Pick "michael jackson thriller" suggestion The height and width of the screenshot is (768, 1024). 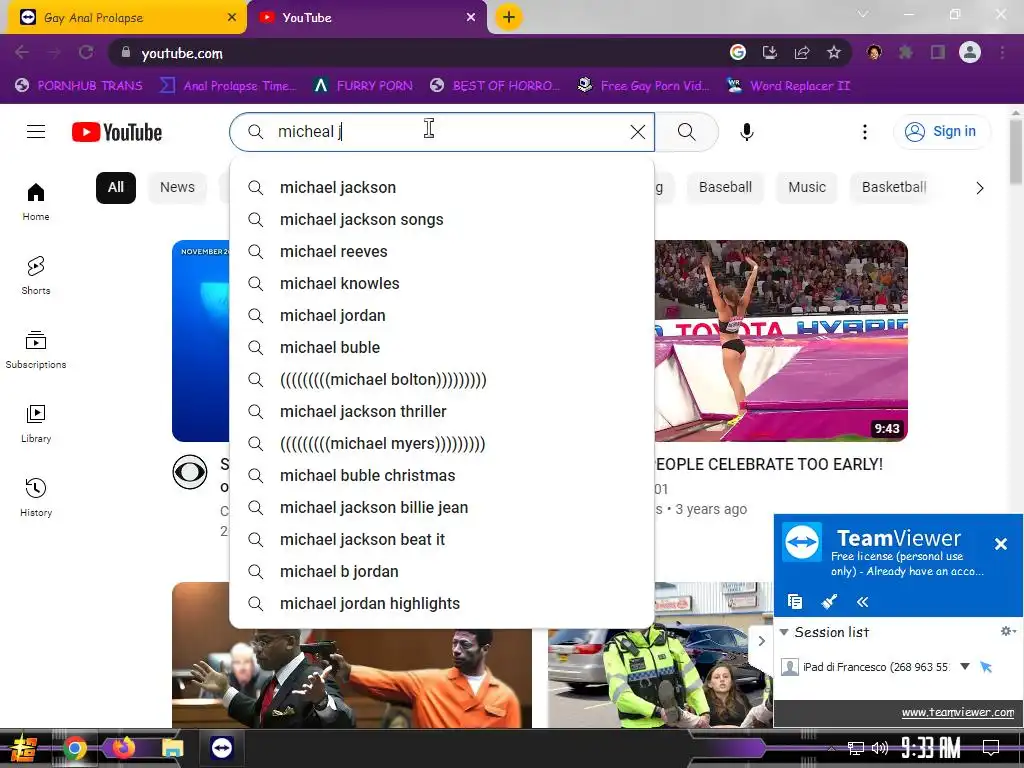click(442, 411)
